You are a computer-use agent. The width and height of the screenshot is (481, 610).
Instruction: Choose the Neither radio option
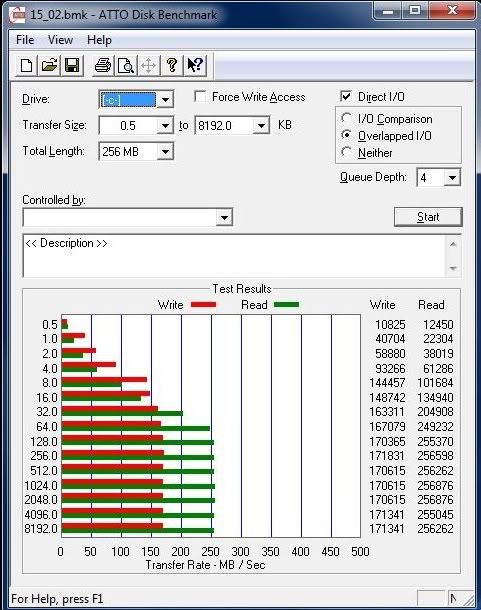pos(346,152)
